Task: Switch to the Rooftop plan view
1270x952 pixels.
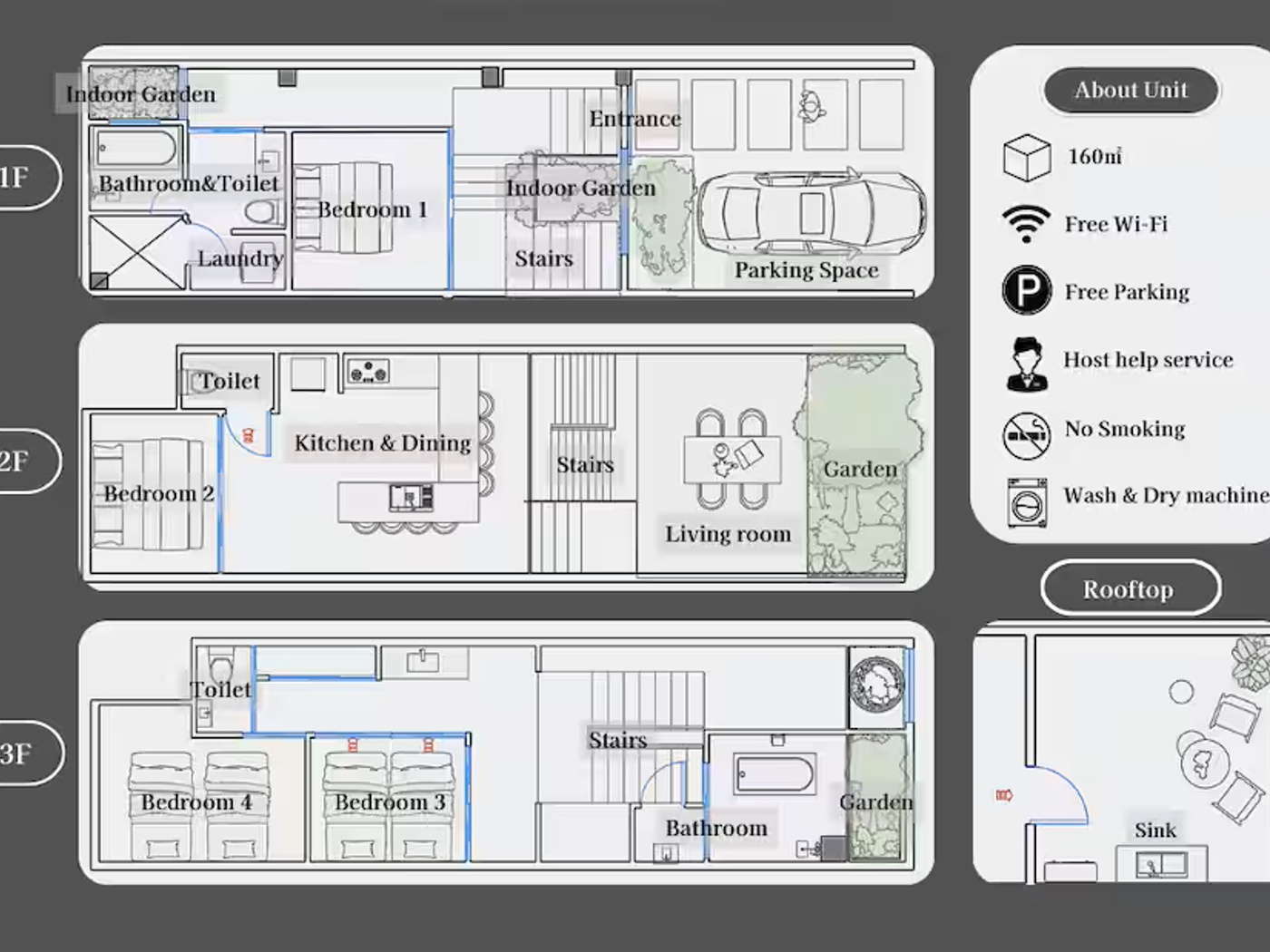Action: (1129, 588)
